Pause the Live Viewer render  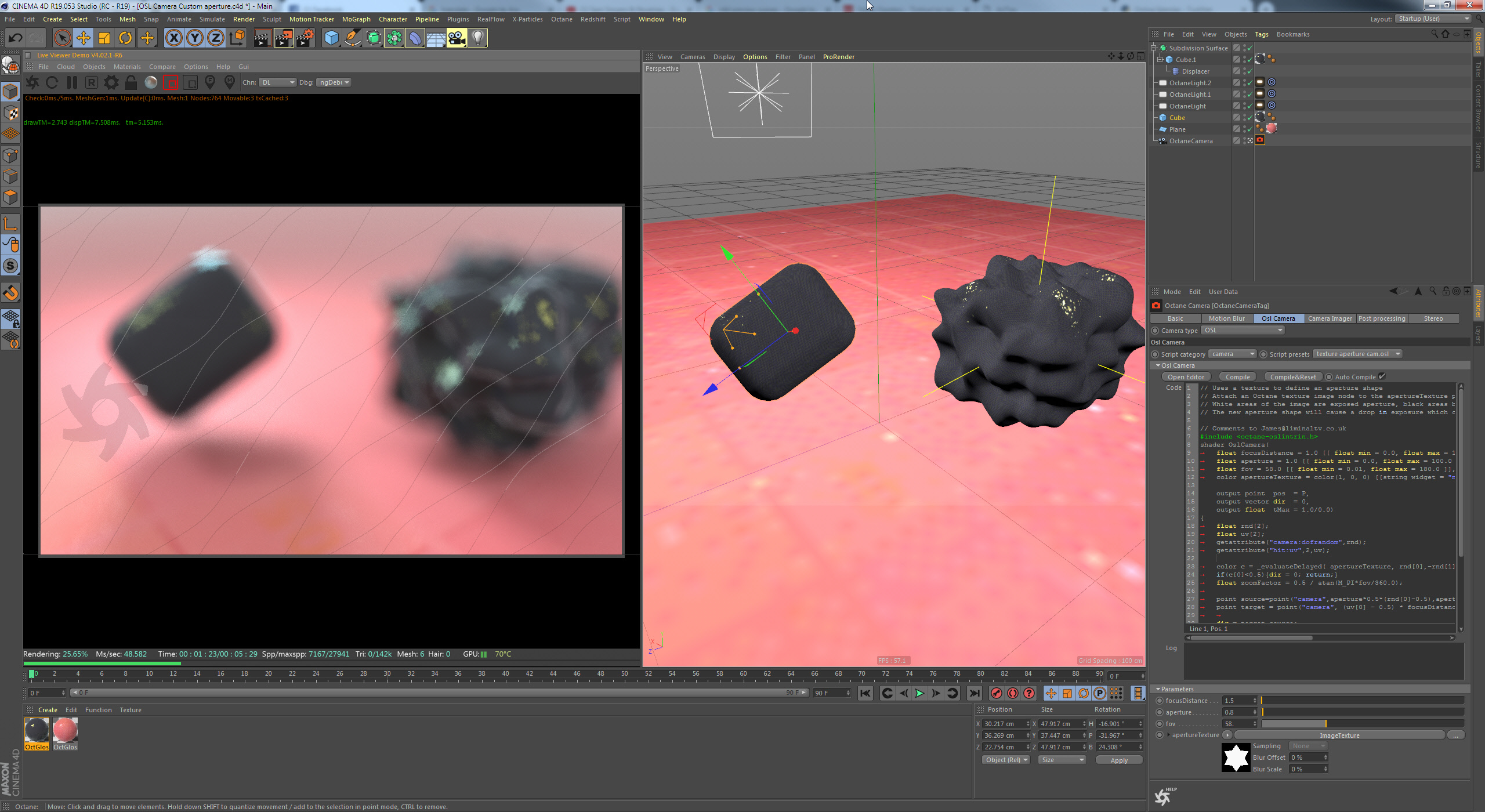[72, 82]
